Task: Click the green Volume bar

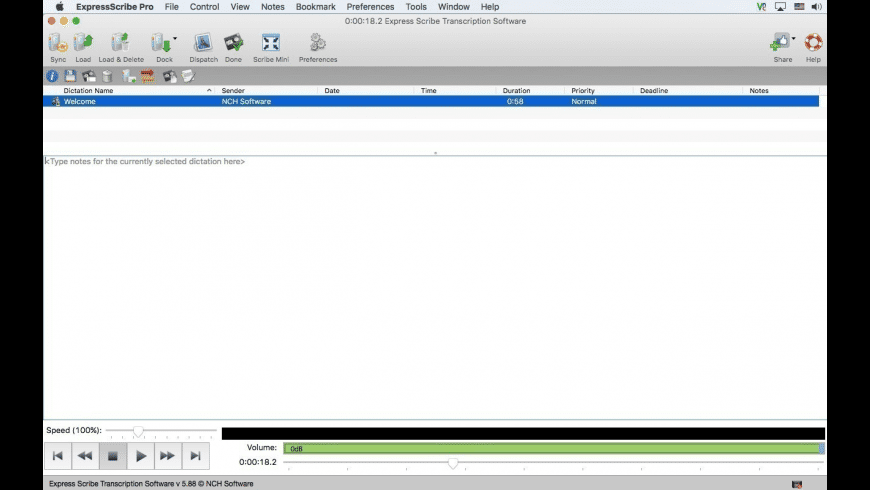Action: (x=554, y=448)
